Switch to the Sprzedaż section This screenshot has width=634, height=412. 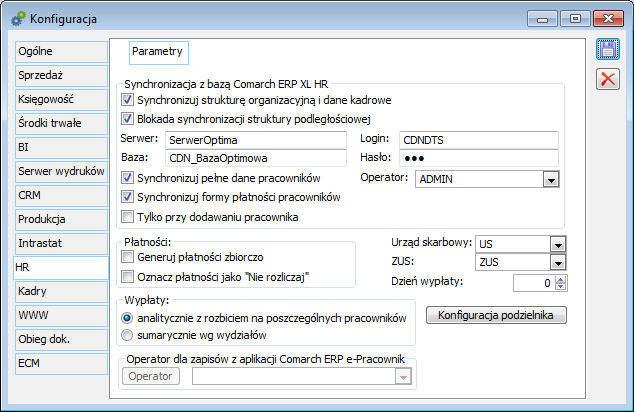(x=61, y=75)
